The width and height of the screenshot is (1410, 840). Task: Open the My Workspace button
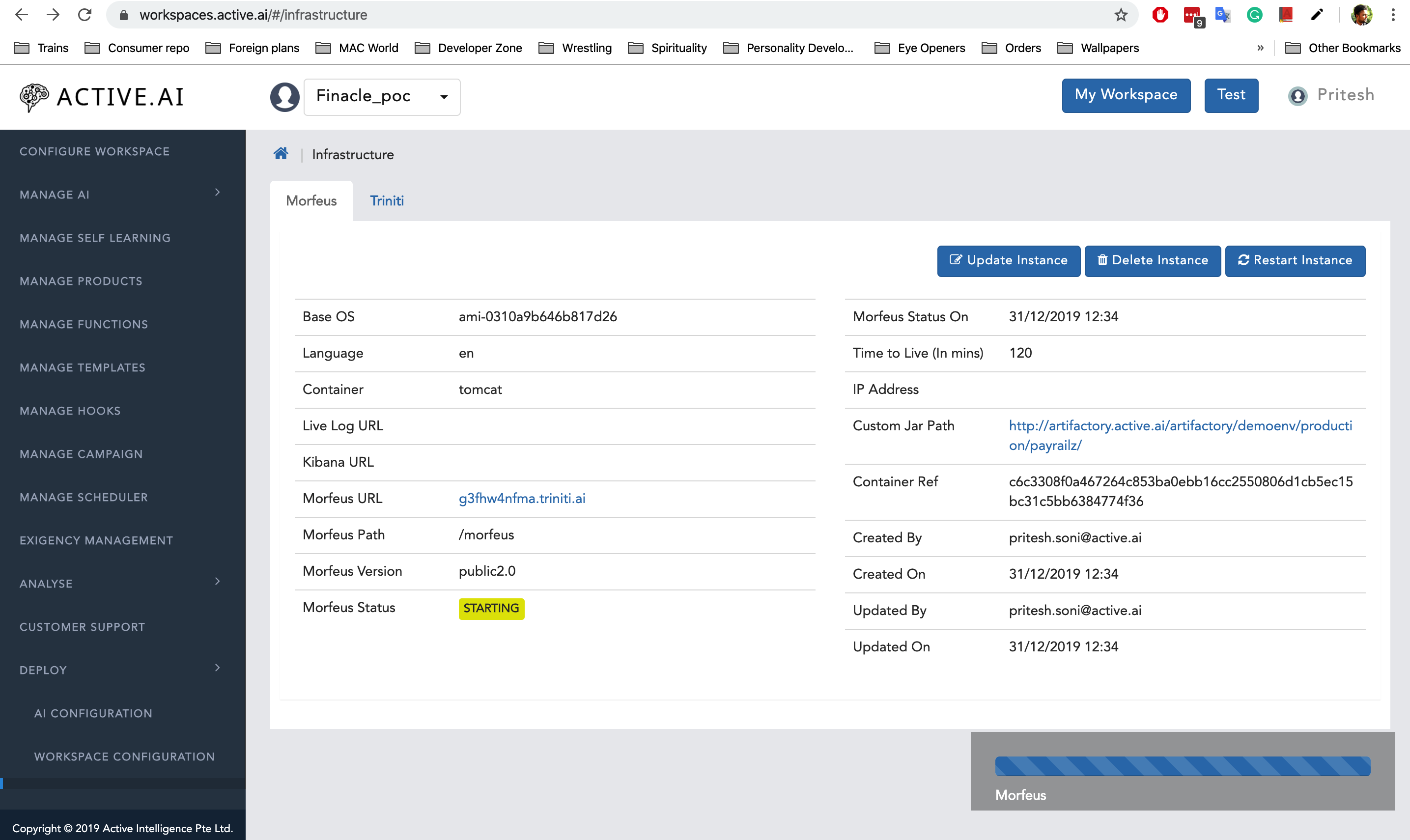(1126, 95)
